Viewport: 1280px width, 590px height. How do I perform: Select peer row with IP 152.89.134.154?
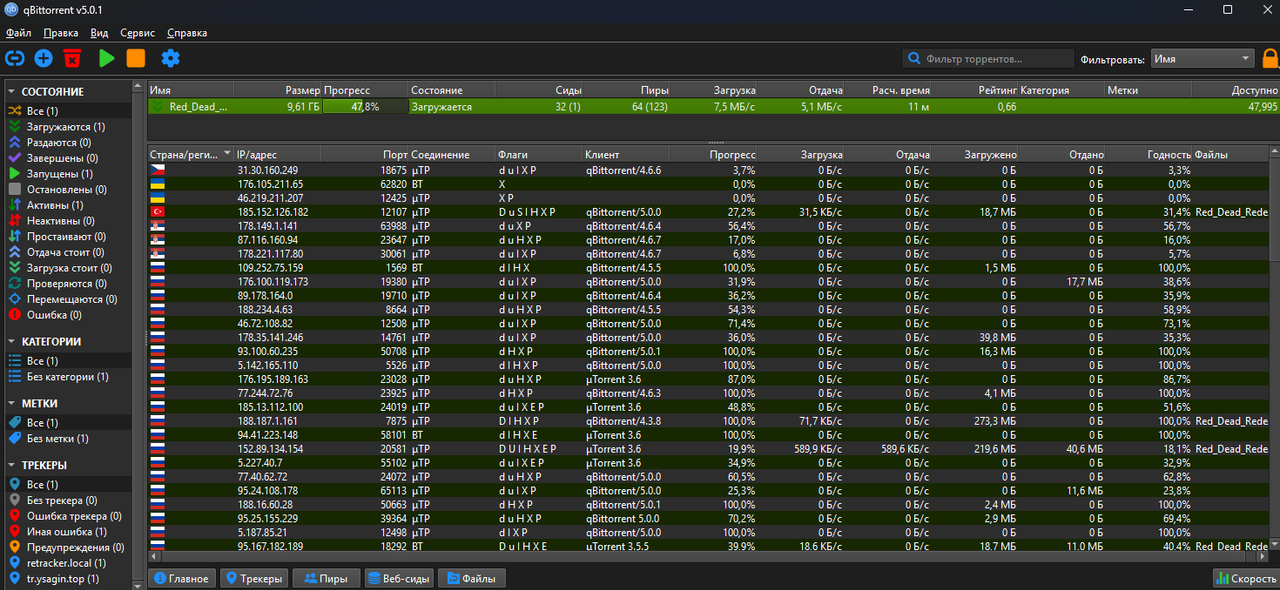(x=708, y=449)
